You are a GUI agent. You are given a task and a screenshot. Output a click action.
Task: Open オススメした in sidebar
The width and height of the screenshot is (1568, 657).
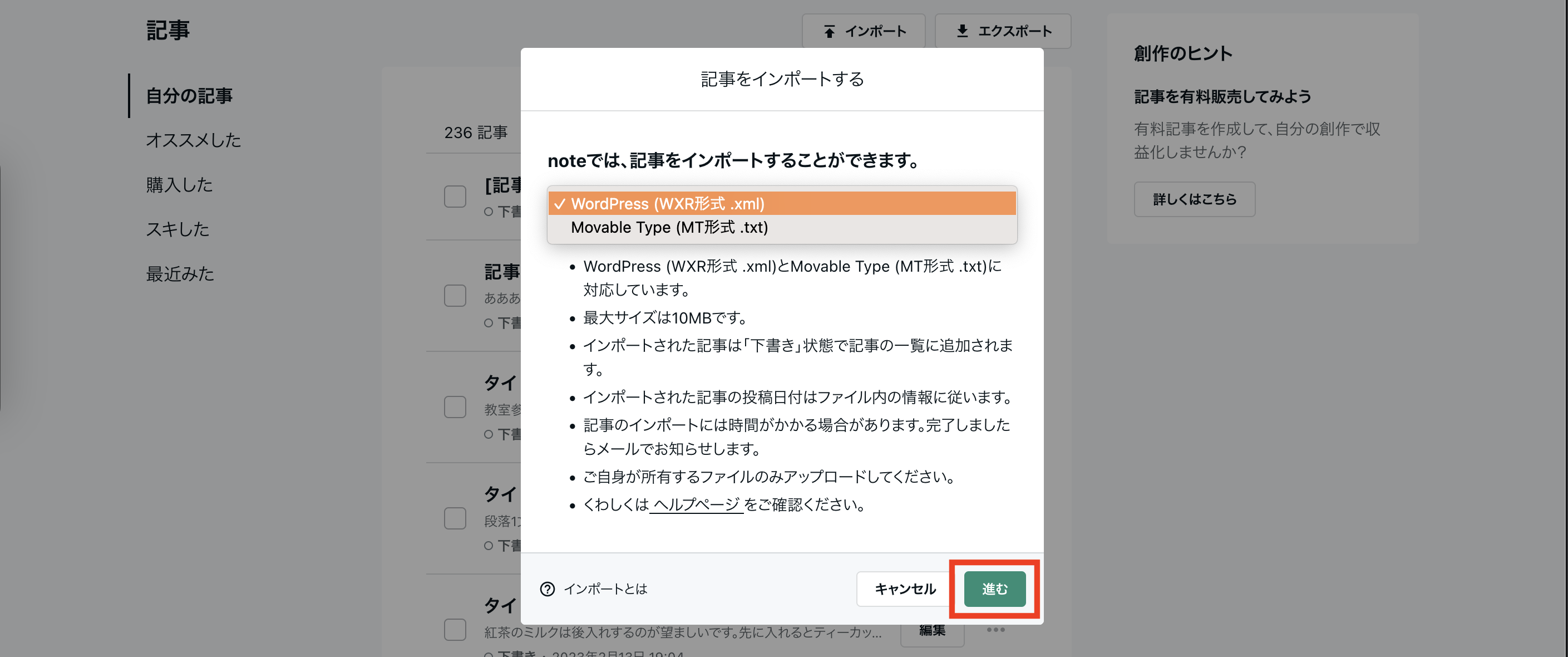click(194, 140)
